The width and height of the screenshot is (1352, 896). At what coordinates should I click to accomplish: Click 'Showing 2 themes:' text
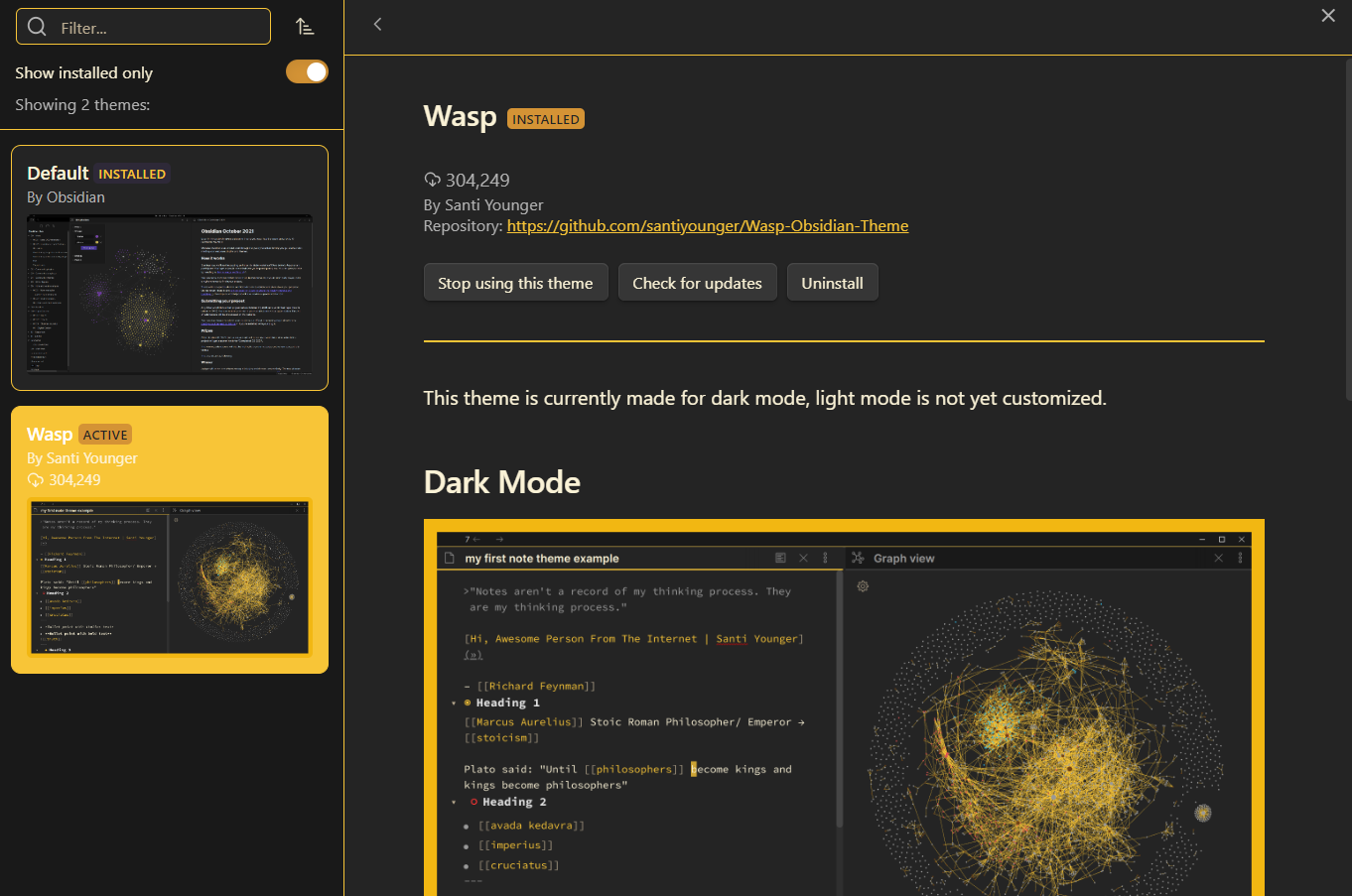click(x=82, y=105)
